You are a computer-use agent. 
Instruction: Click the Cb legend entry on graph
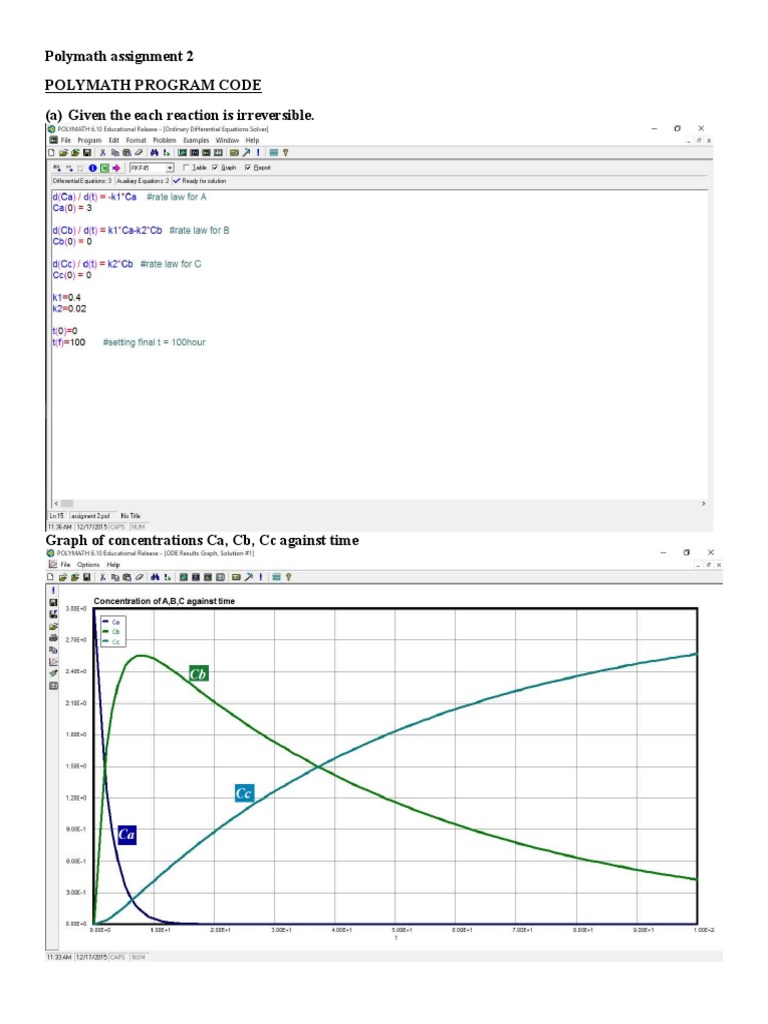(111, 632)
